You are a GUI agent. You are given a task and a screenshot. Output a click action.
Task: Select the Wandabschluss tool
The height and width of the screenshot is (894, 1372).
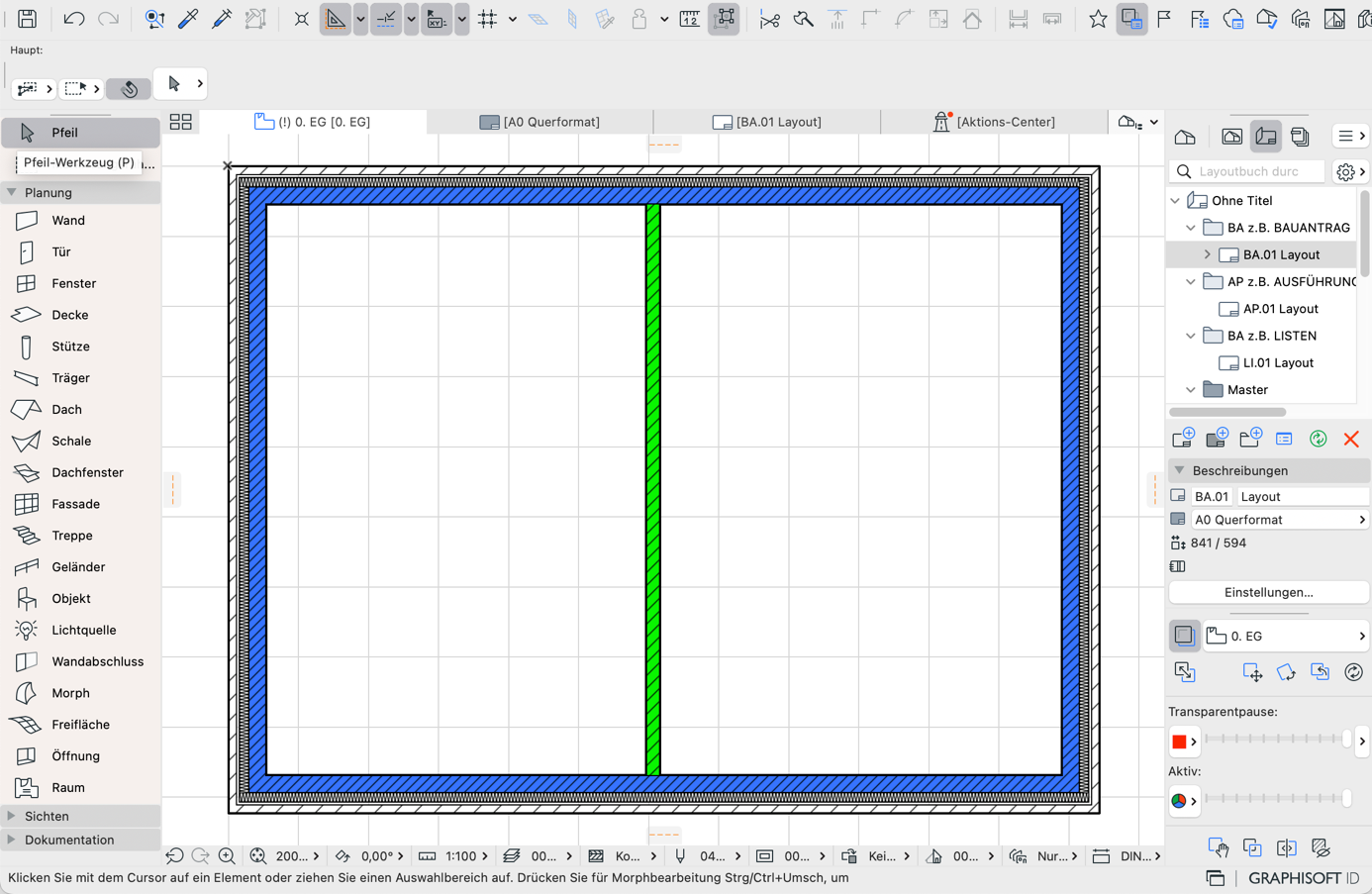point(81,661)
